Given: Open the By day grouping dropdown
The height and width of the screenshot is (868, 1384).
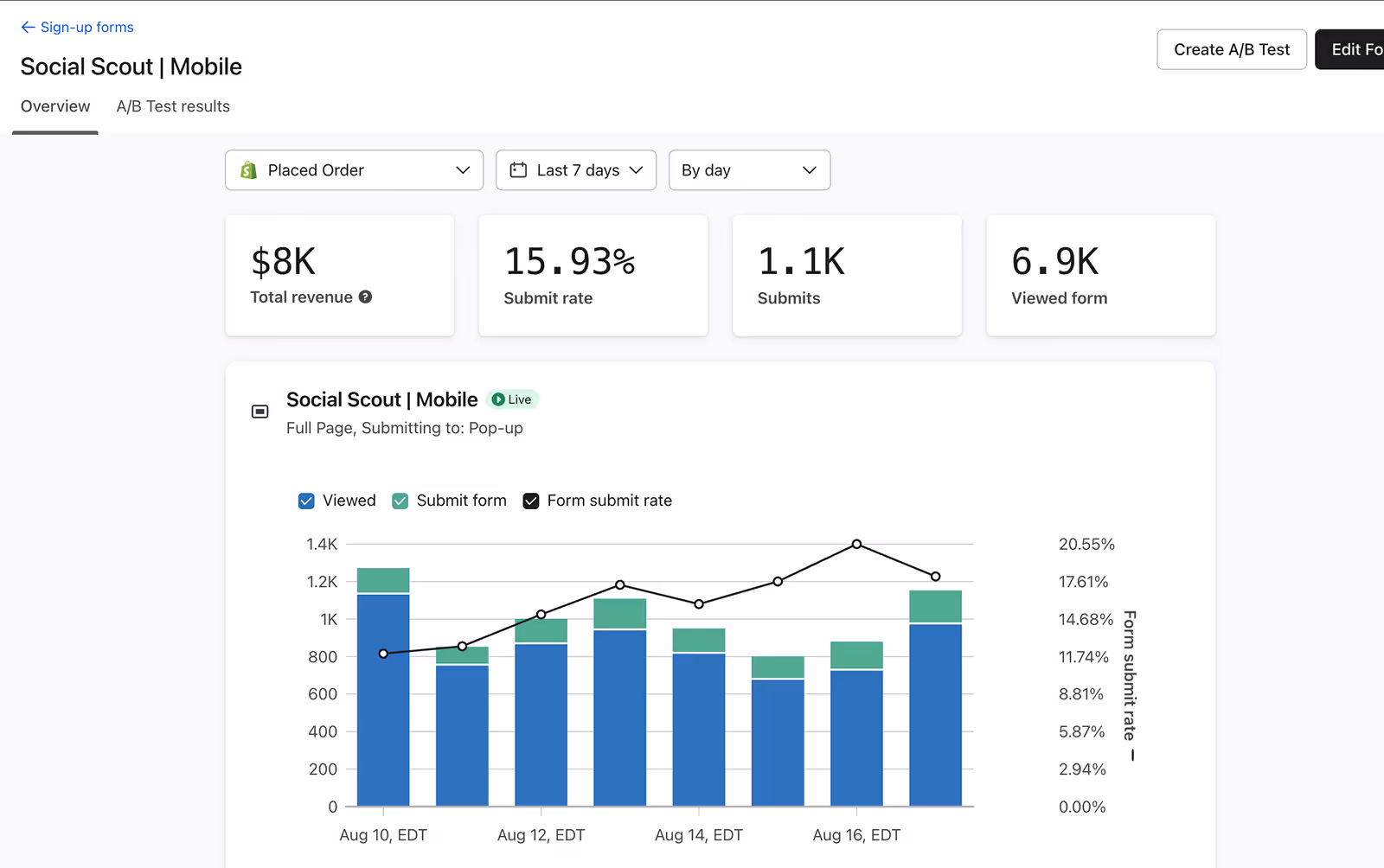Looking at the screenshot, I should [x=749, y=169].
